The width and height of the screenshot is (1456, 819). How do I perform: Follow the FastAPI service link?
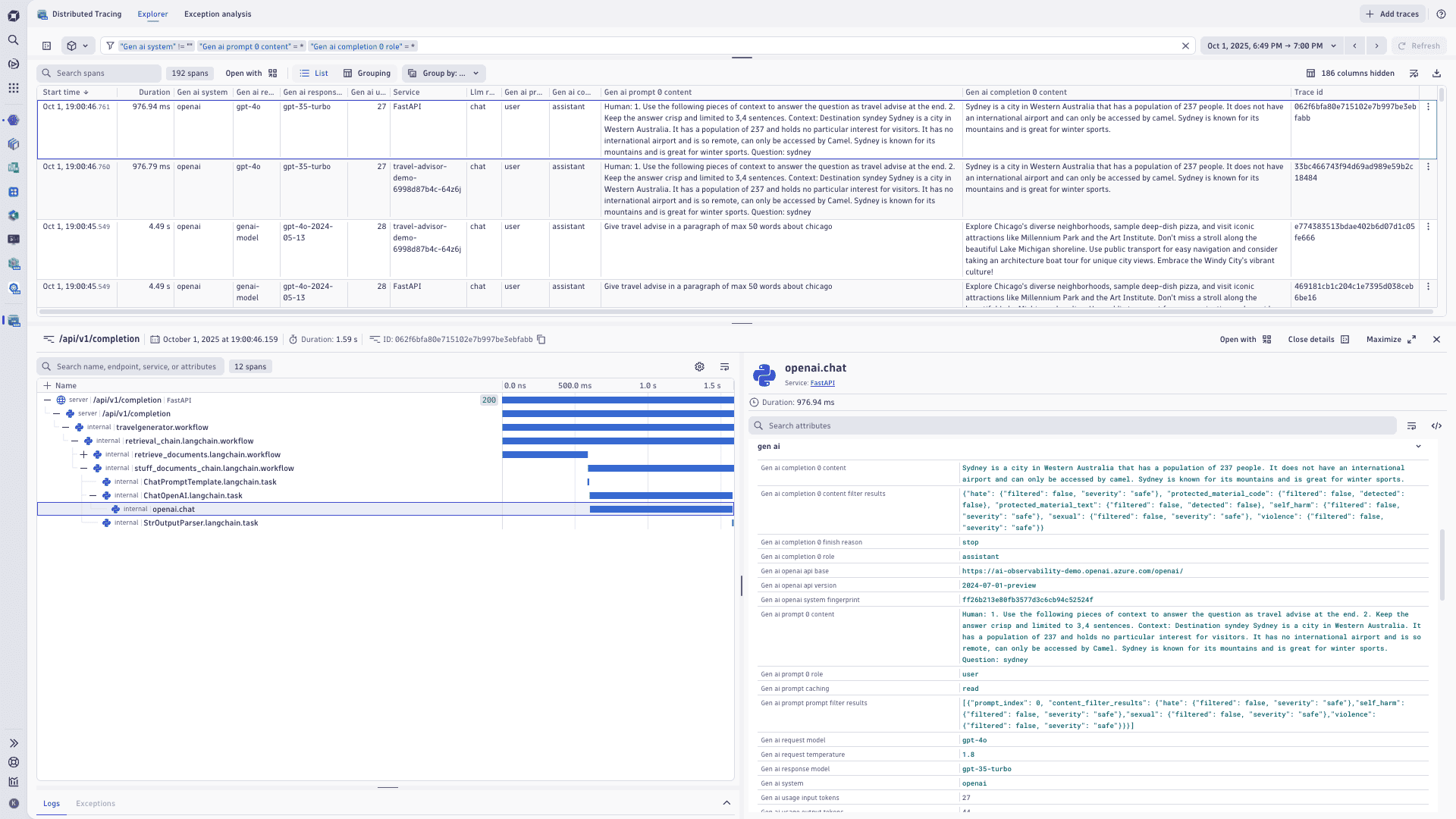pyautogui.click(x=823, y=383)
